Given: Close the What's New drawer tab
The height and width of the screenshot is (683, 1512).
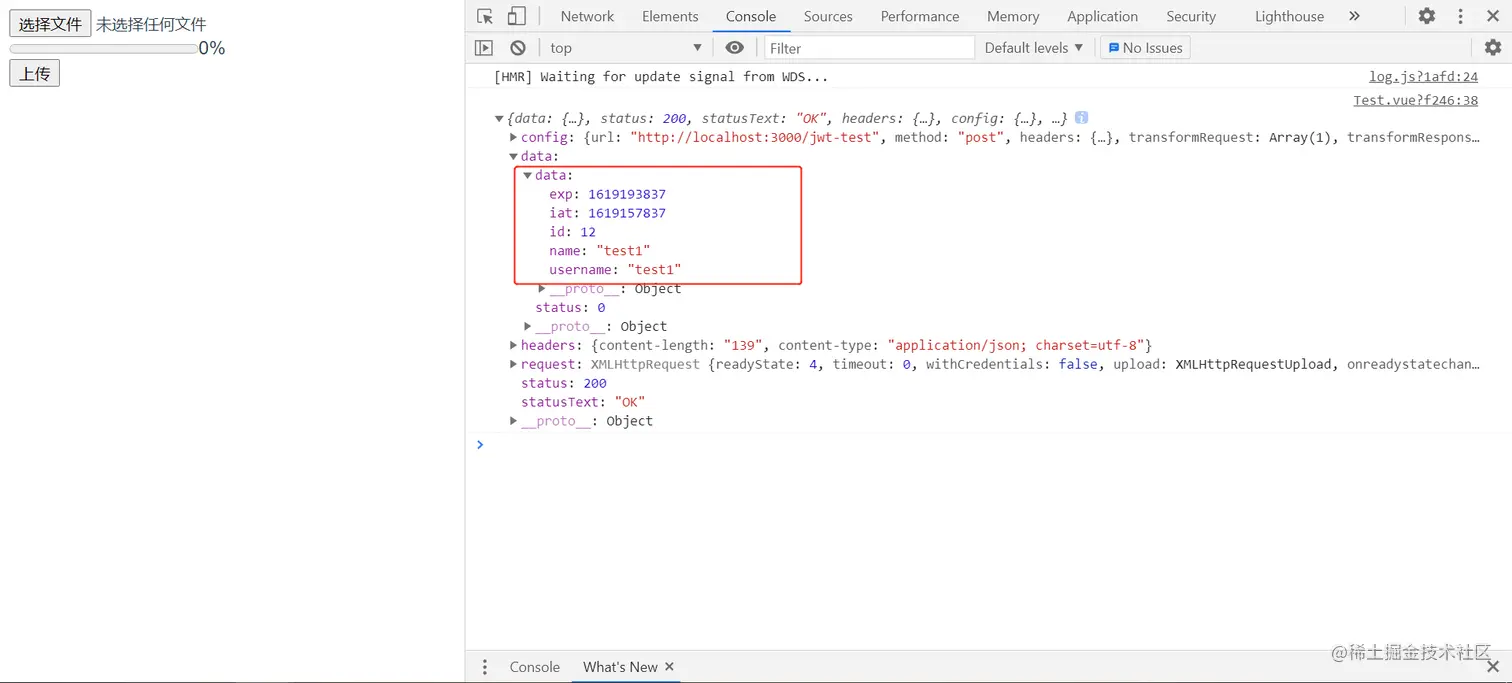Looking at the screenshot, I should coord(669,667).
